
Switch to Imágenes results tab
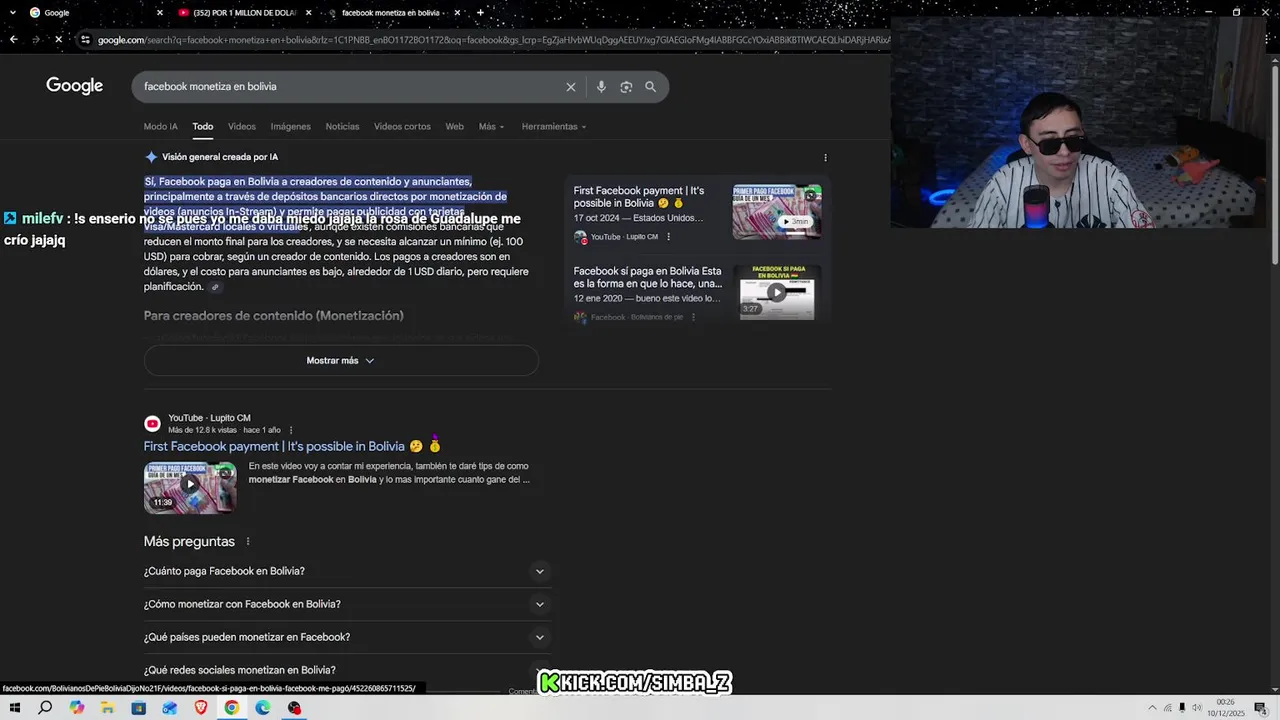(290, 127)
